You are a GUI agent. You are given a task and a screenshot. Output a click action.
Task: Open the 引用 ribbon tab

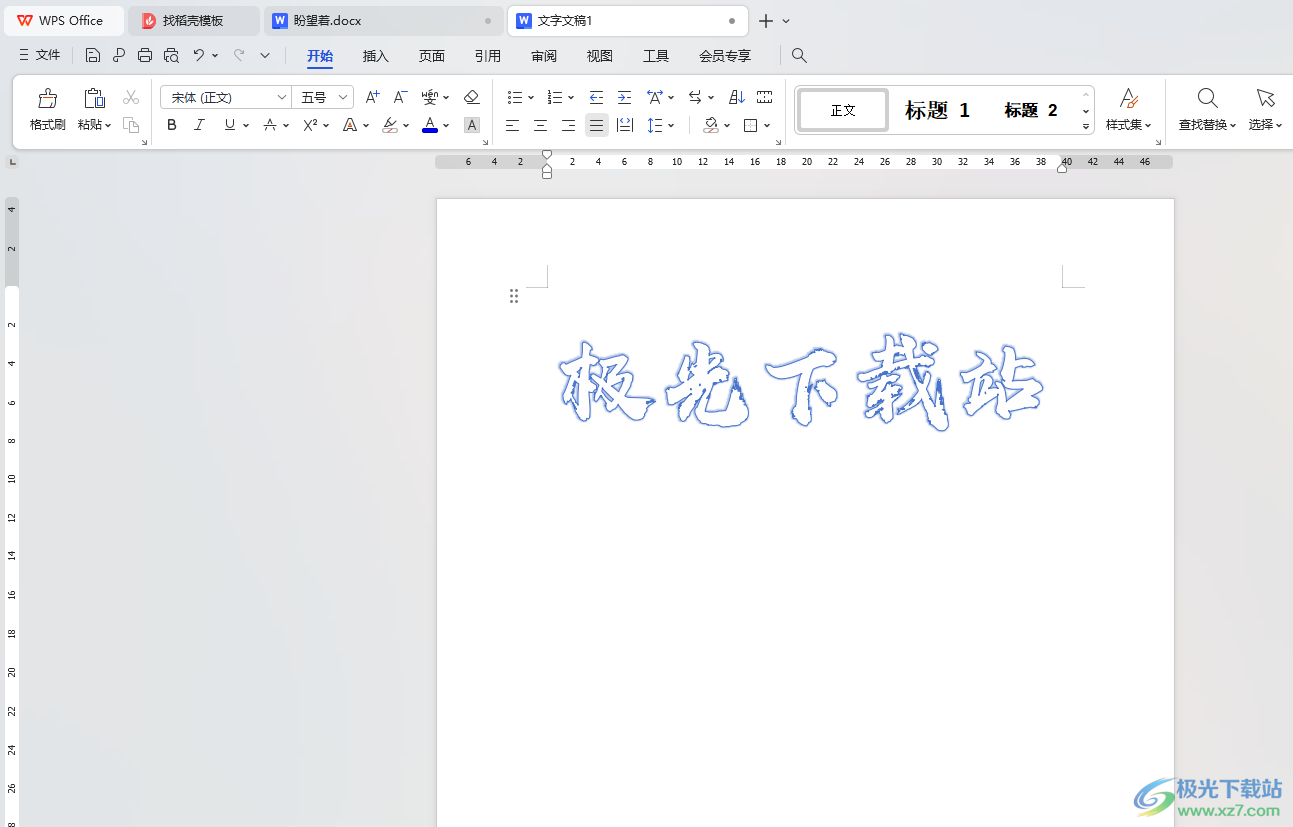point(488,56)
